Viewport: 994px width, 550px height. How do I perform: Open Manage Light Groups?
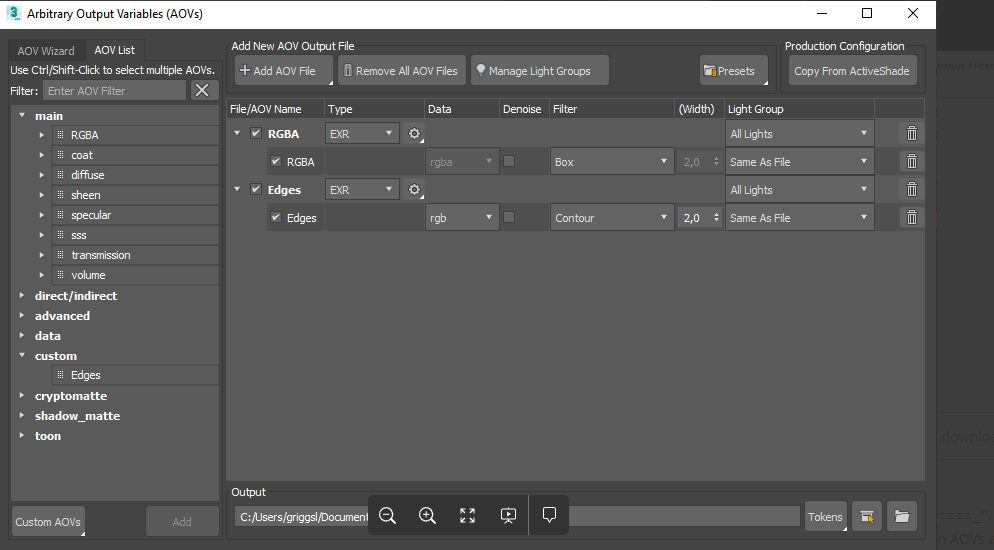(539, 70)
